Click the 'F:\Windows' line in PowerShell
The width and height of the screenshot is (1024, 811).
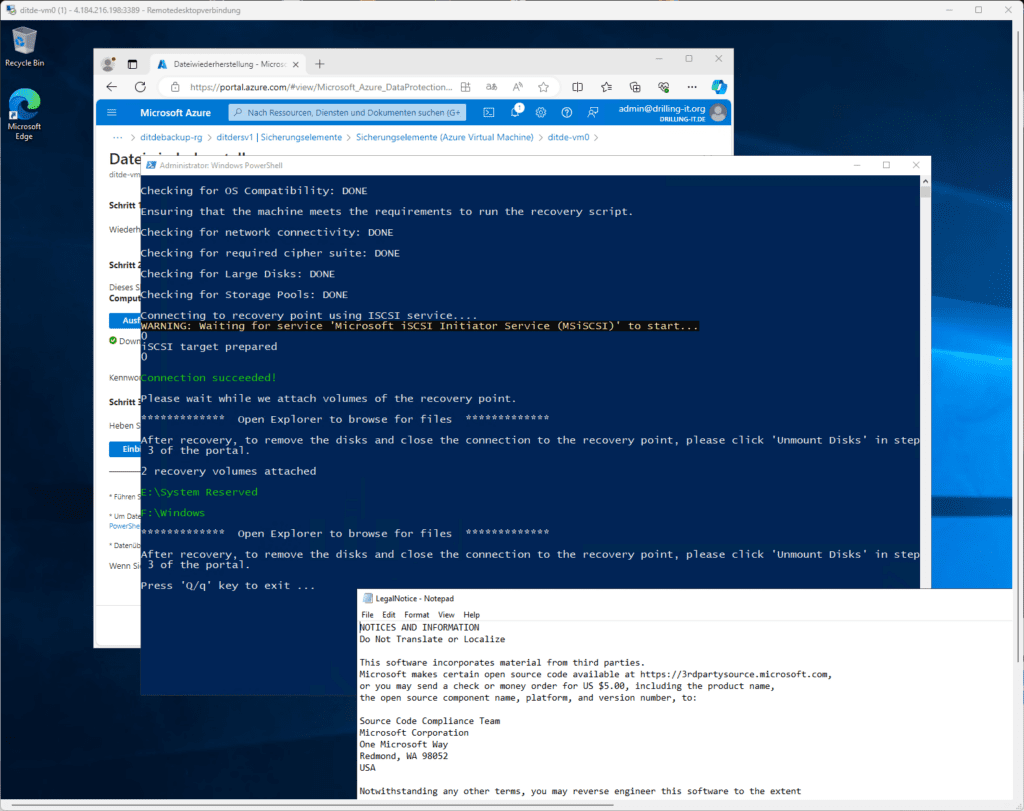point(173,513)
